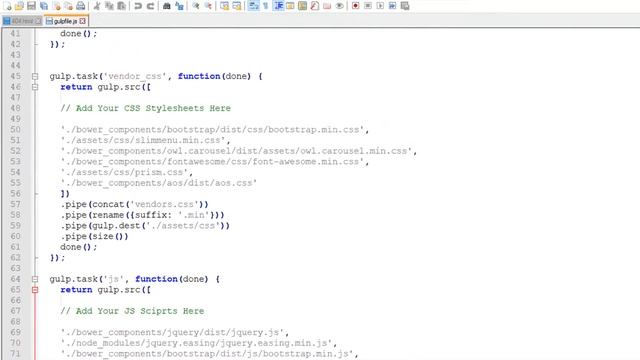Toggle show all characters
The height and width of the screenshot is (360, 640).
click(266, 6)
